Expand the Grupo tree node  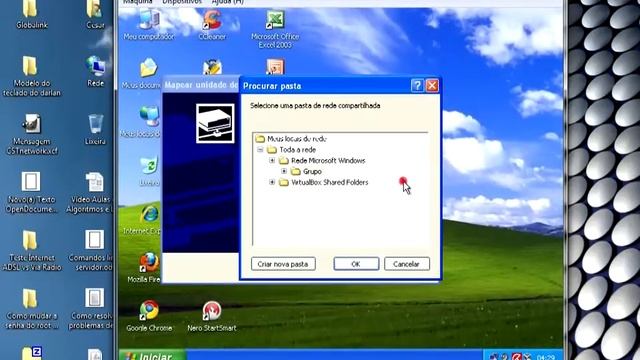pos(284,171)
